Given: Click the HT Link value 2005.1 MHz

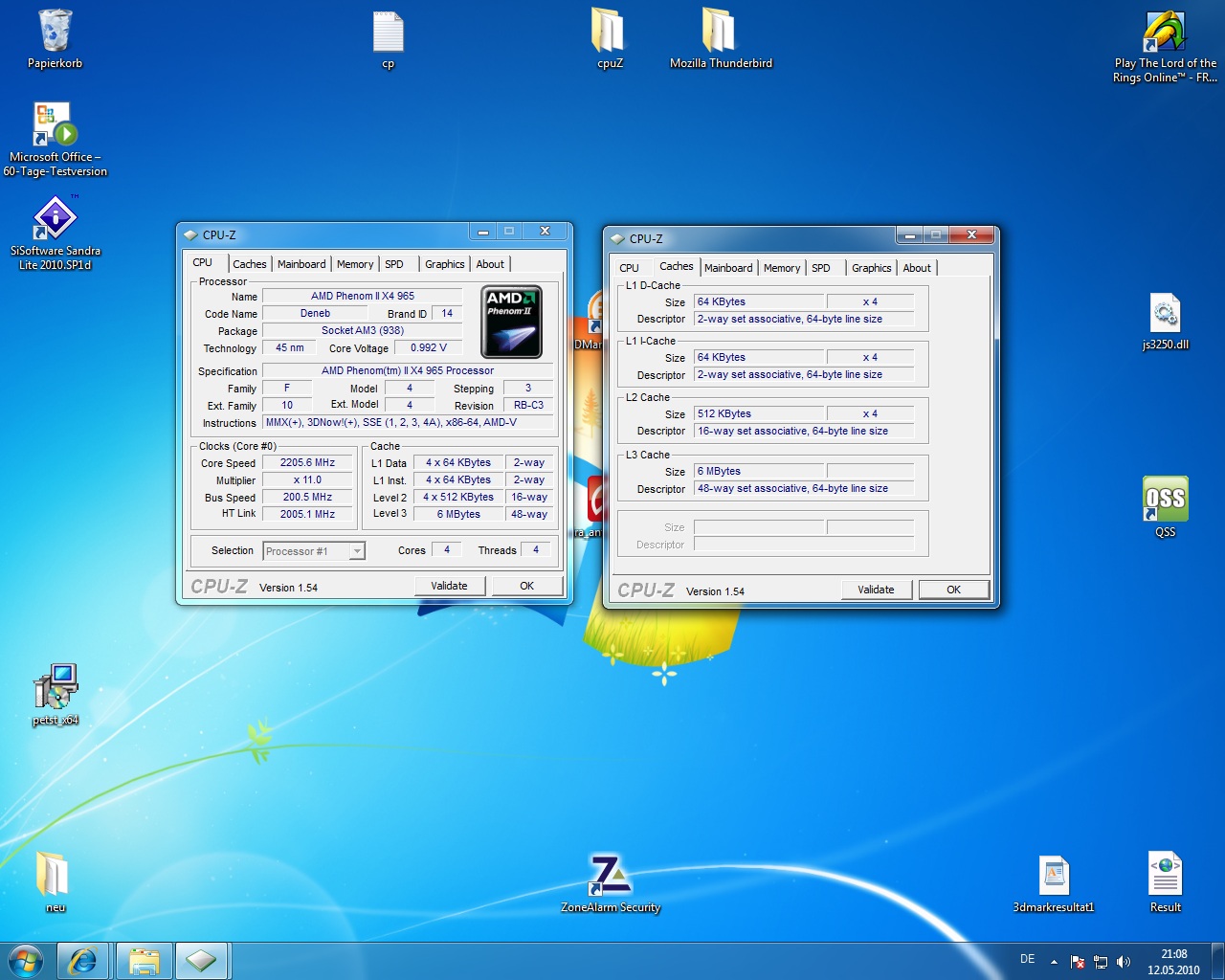Looking at the screenshot, I should click(x=307, y=515).
